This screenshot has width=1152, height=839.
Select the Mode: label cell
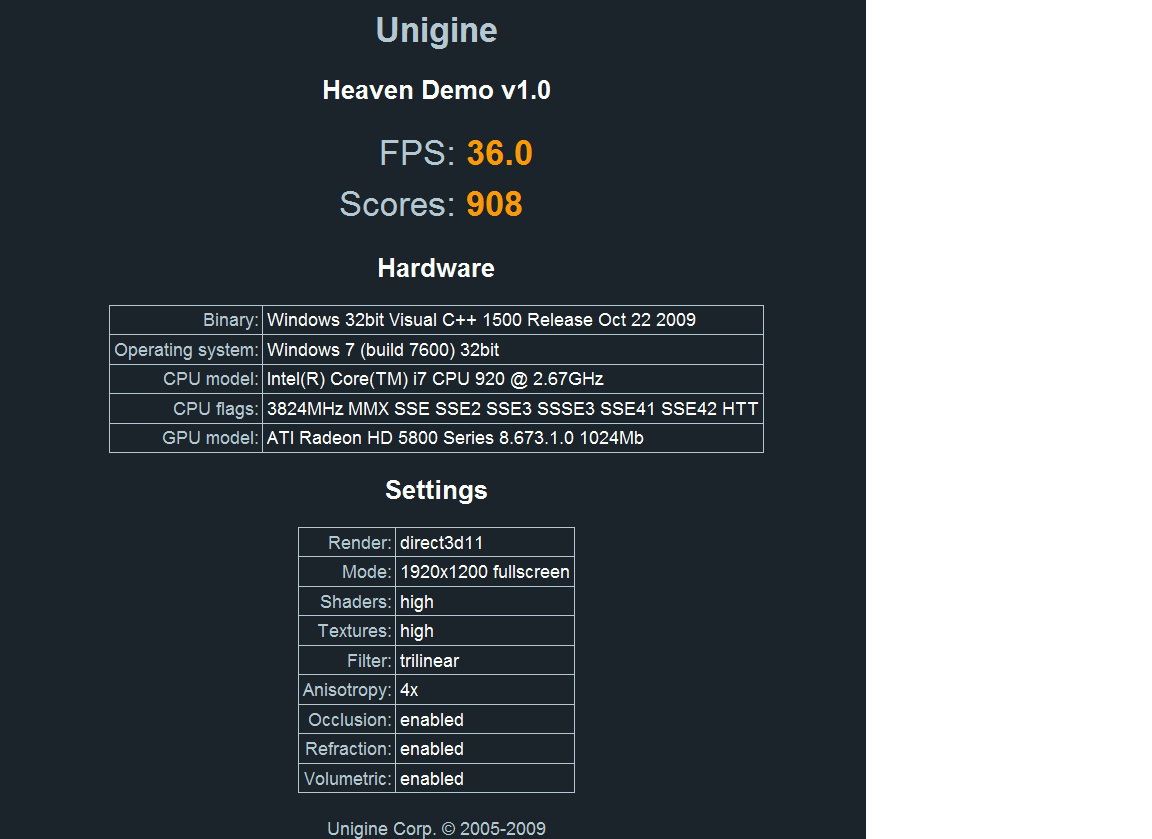pyautogui.click(x=347, y=572)
